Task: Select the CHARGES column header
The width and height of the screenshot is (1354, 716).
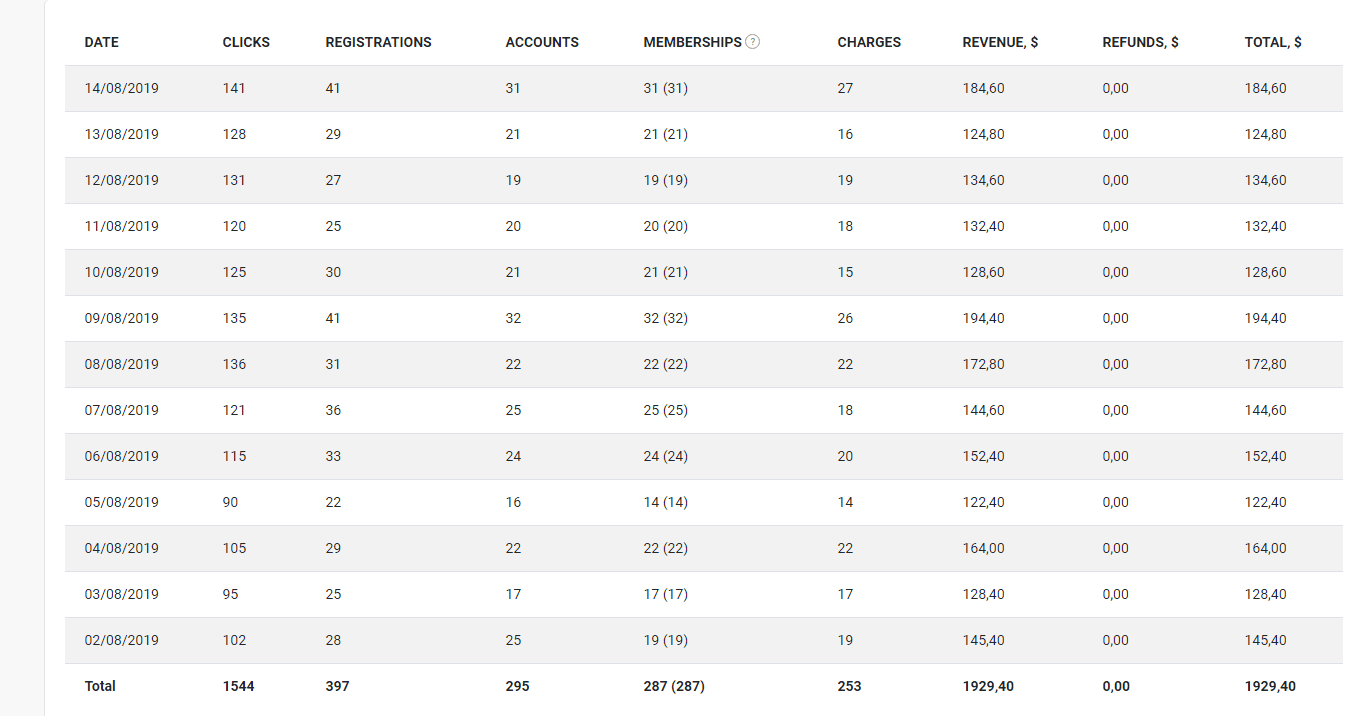Action: (869, 42)
